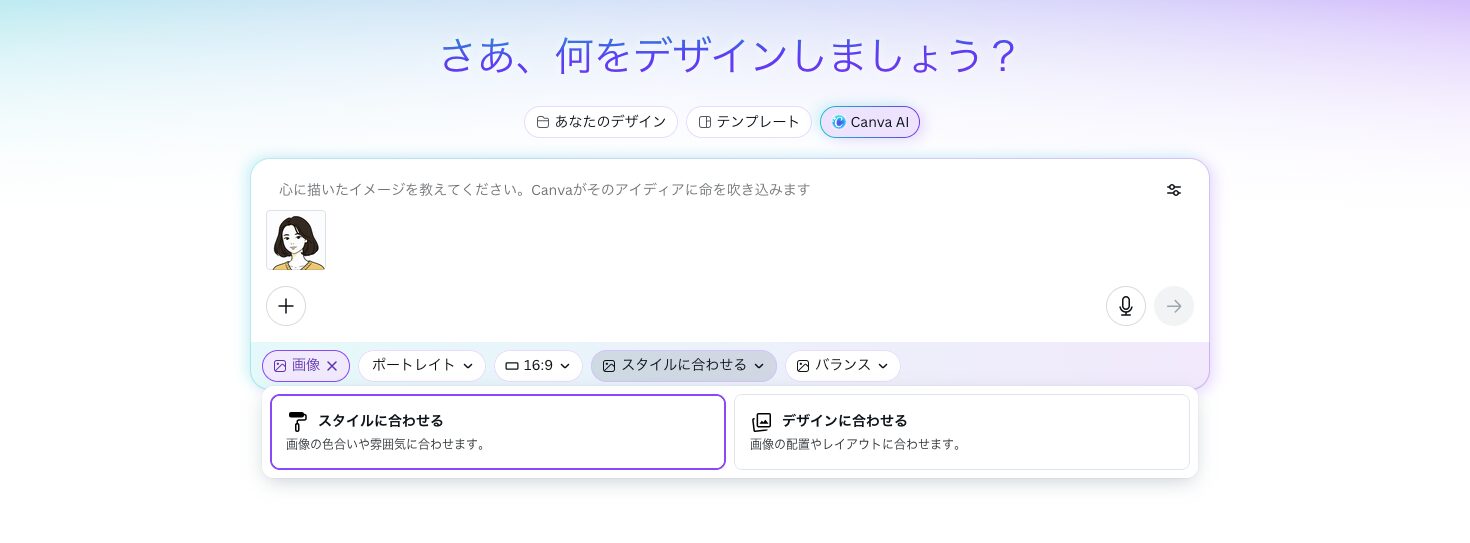1470x543 pixels.
Task: Click the uploaded woman portrait thumbnail
Action: pos(296,240)
